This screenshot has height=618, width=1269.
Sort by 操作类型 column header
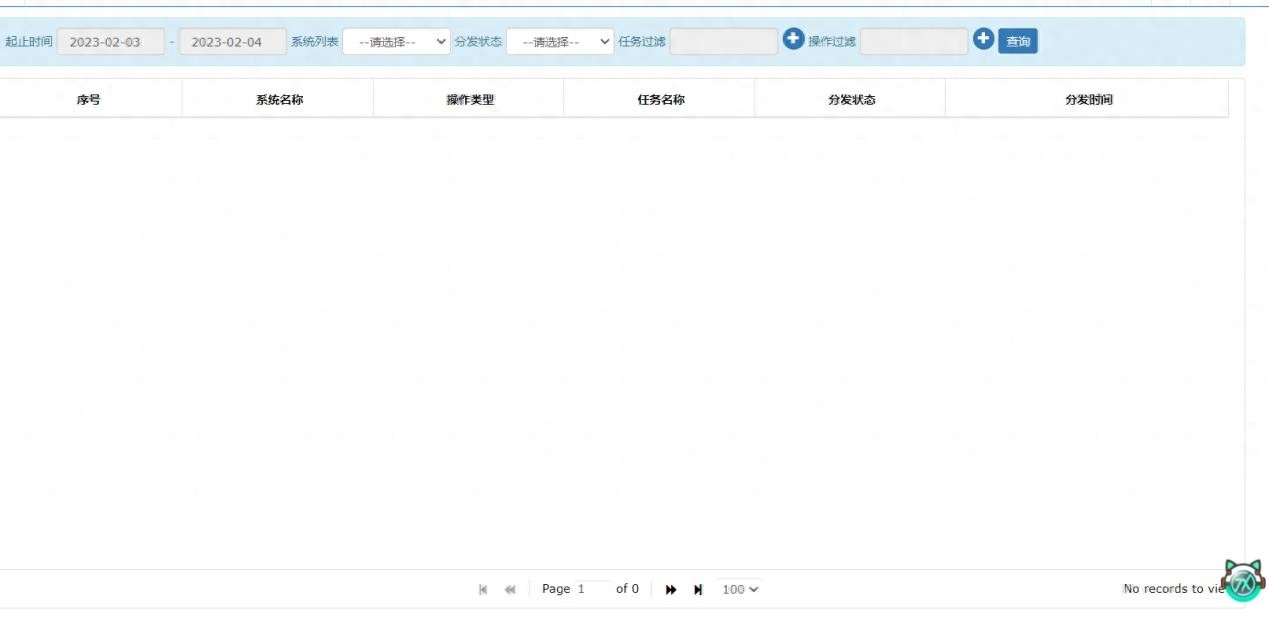[470, 100]
